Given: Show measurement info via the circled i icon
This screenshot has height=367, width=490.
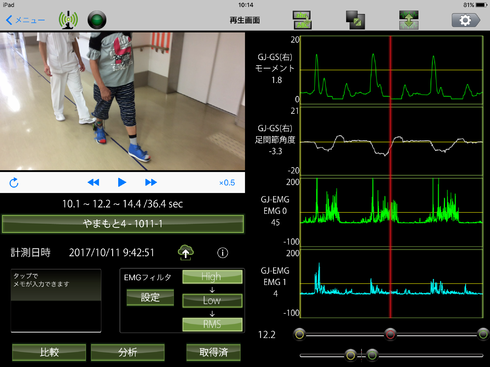Looking at the screenshot, I should pyautogui.click(x=223, y=253).
